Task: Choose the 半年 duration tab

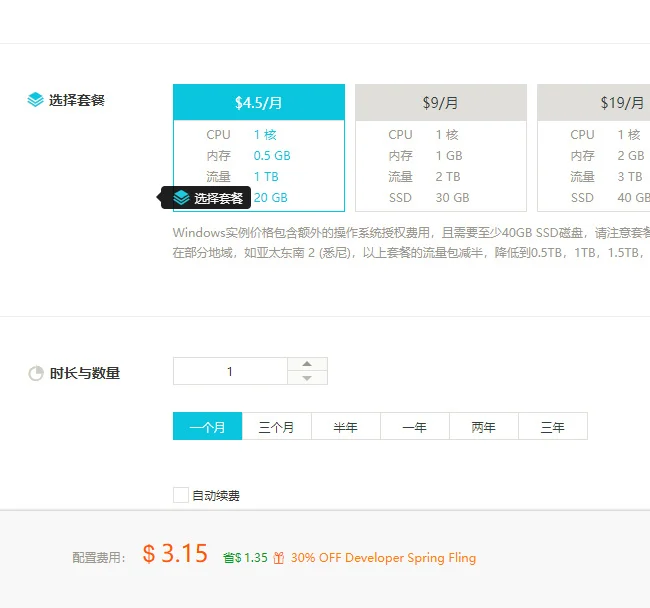Action: (x=346, y=426)
